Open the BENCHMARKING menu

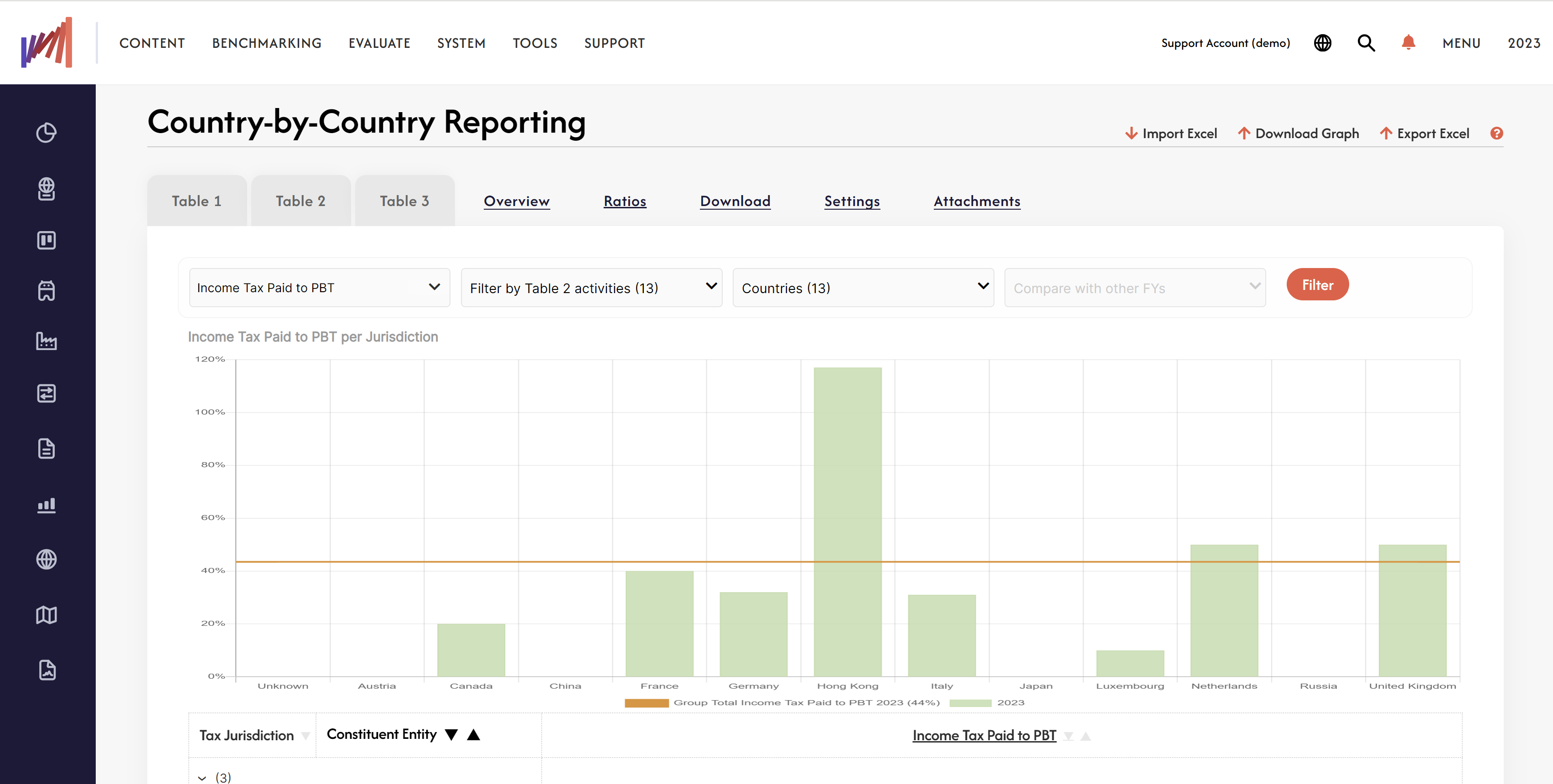click(x=266, y=43)
